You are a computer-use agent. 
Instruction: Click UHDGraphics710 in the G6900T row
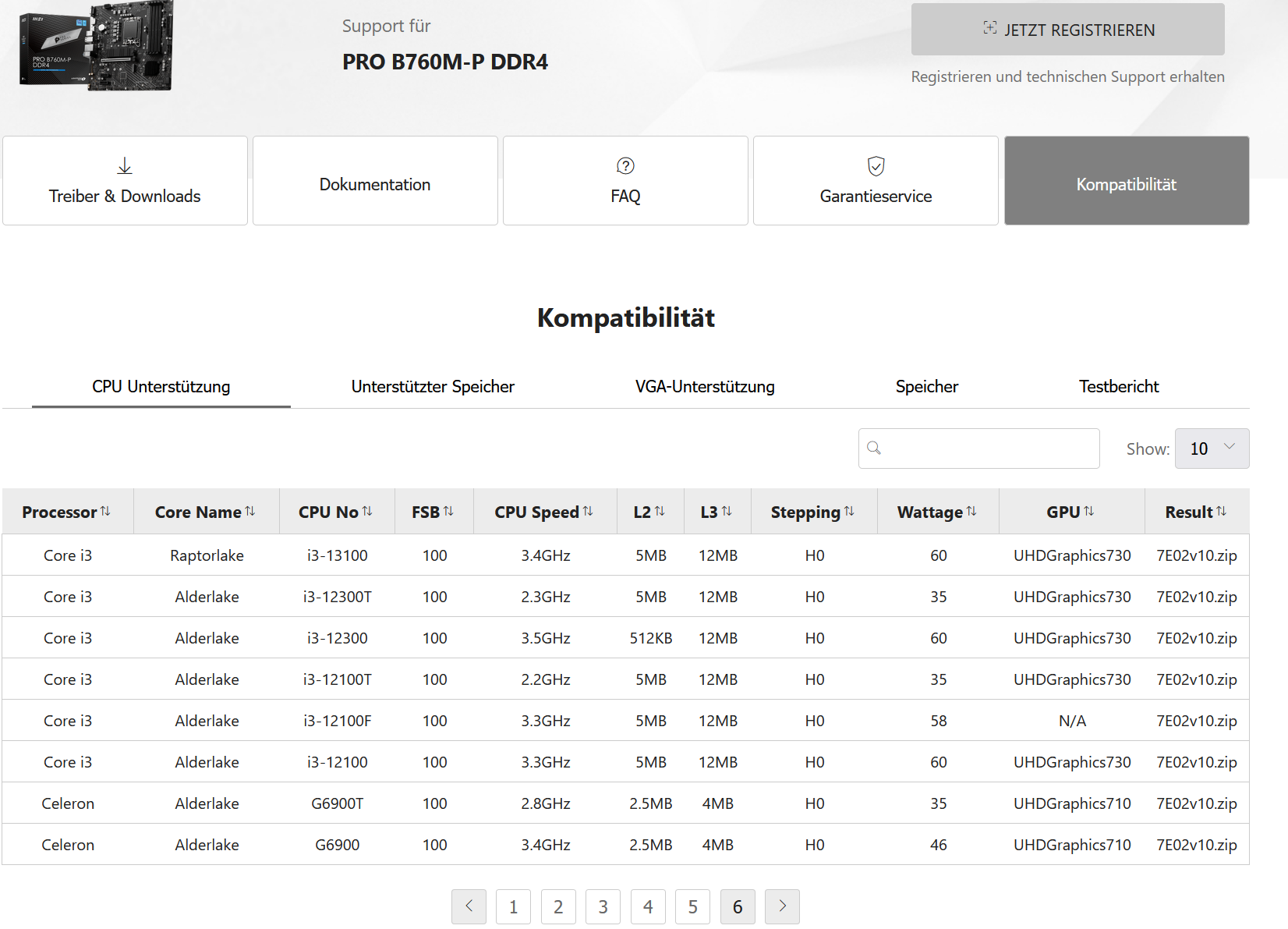coord(1073,803)
